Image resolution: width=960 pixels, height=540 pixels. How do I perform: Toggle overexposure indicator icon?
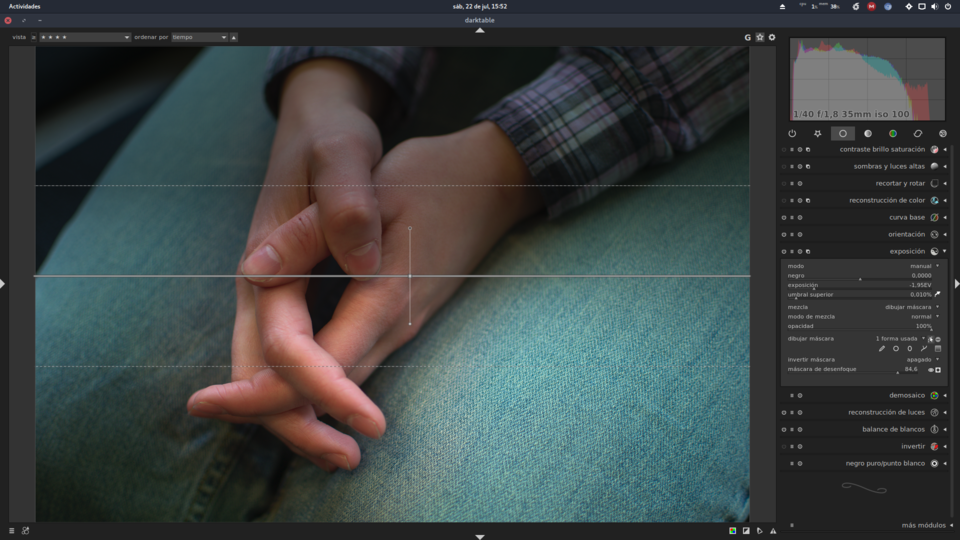coord(746,531)
